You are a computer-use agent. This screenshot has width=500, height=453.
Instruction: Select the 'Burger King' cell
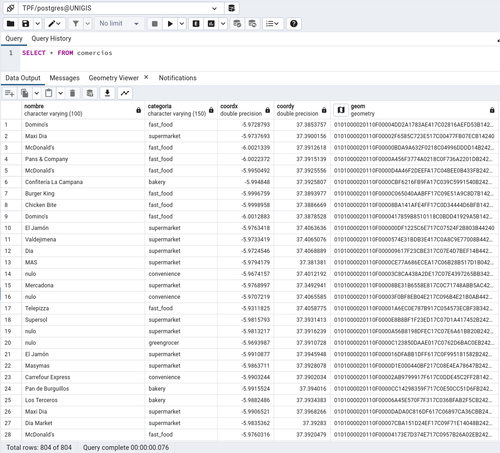pos(83,194)
